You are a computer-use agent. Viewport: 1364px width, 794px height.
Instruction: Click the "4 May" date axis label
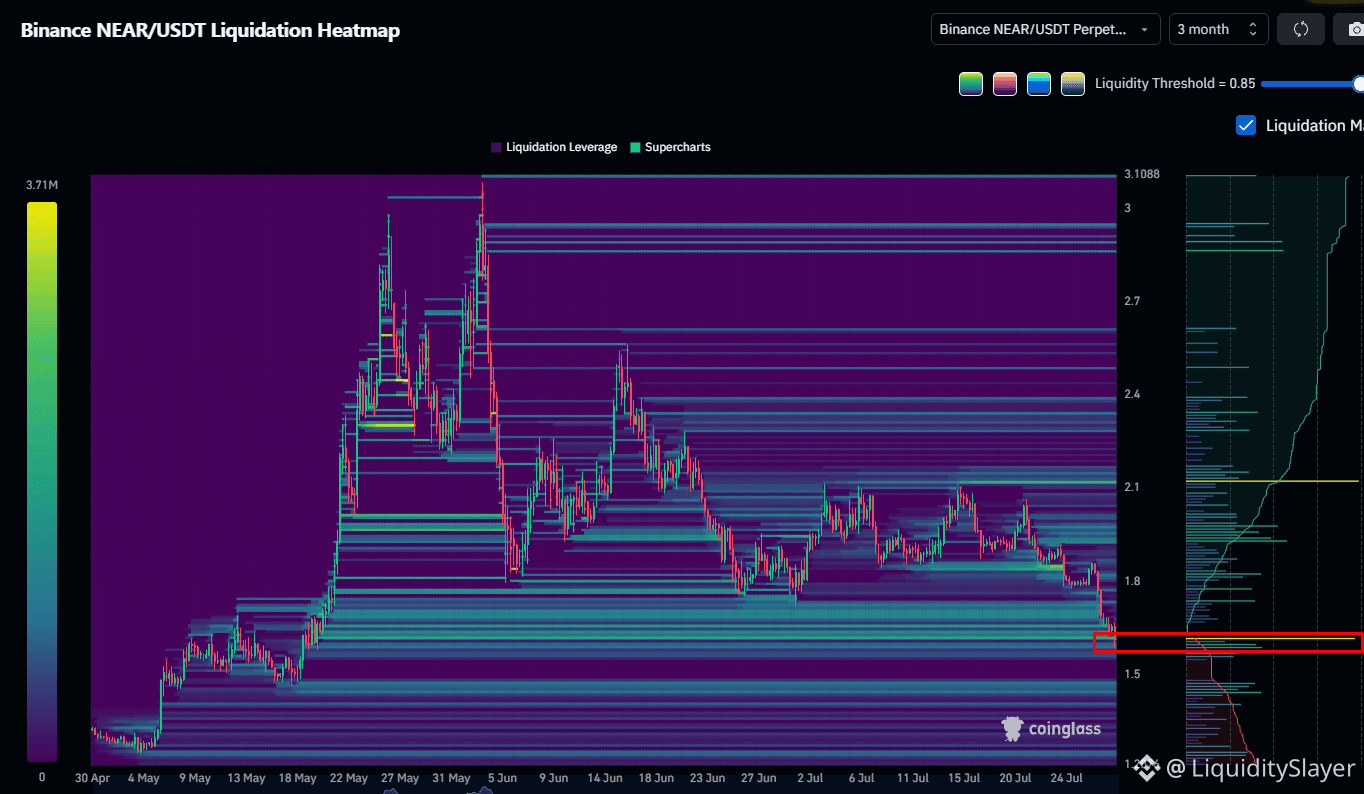(143, 778)
